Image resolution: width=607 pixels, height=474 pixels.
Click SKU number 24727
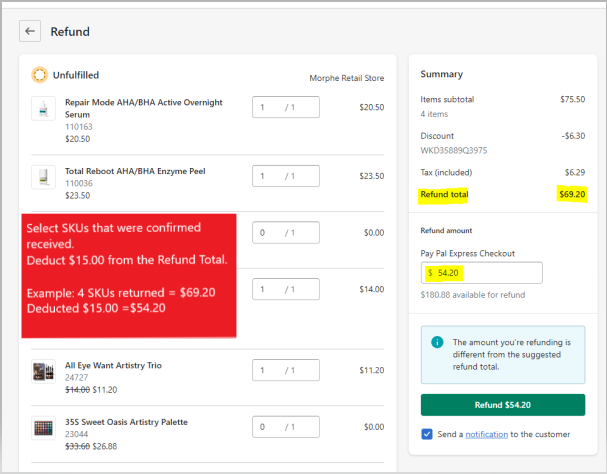76,377
